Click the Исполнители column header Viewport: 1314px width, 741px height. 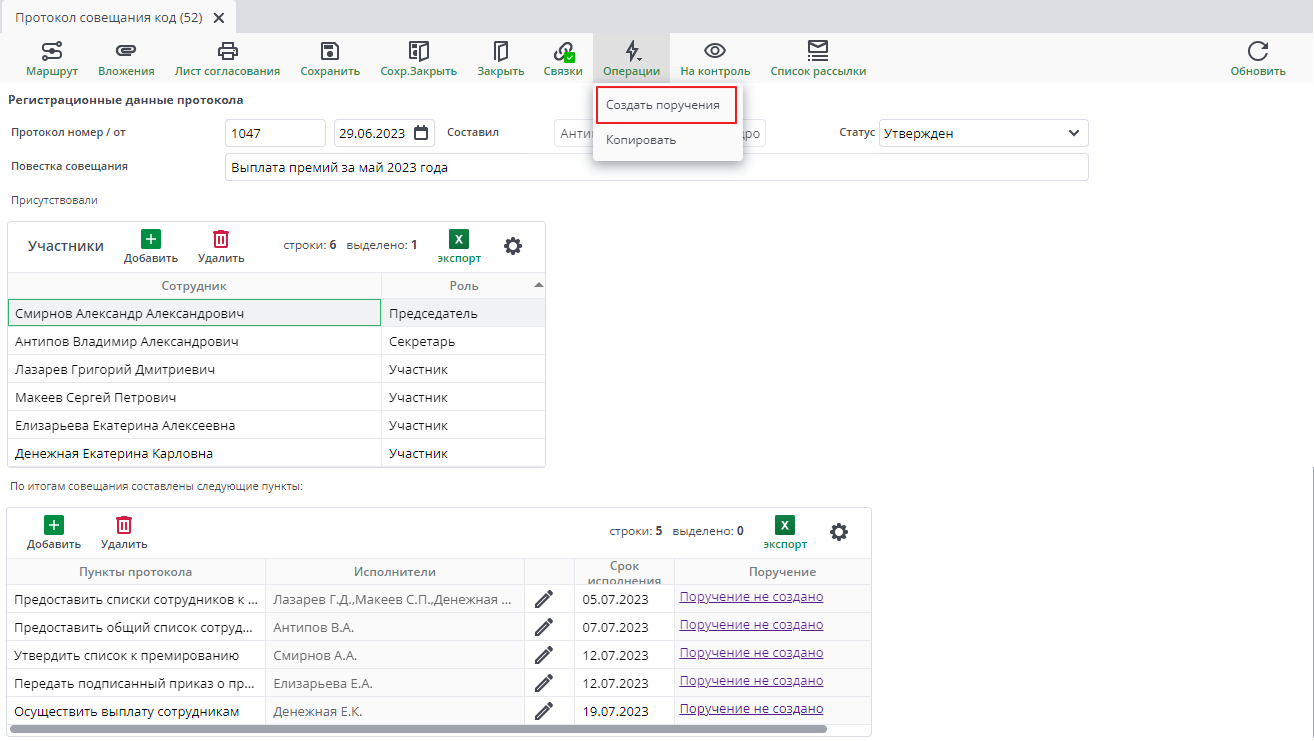click(x=395, y=572)
